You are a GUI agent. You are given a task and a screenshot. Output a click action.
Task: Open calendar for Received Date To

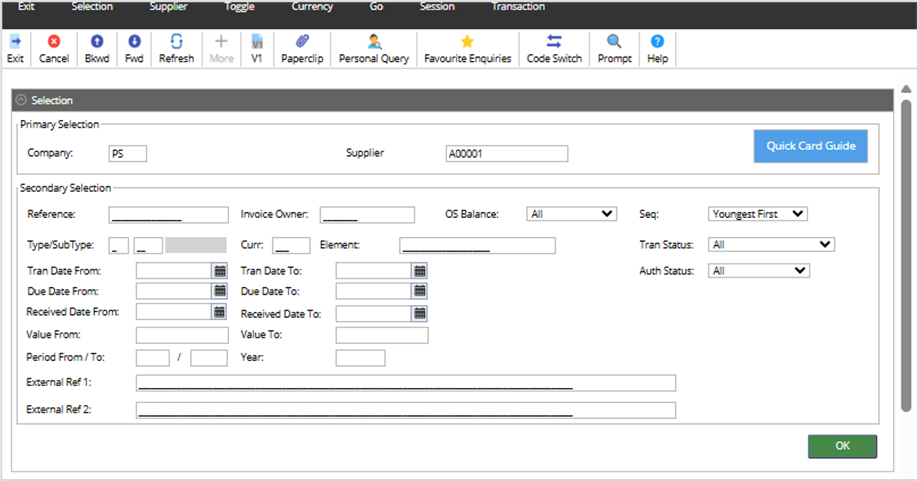tap(420, 313)
